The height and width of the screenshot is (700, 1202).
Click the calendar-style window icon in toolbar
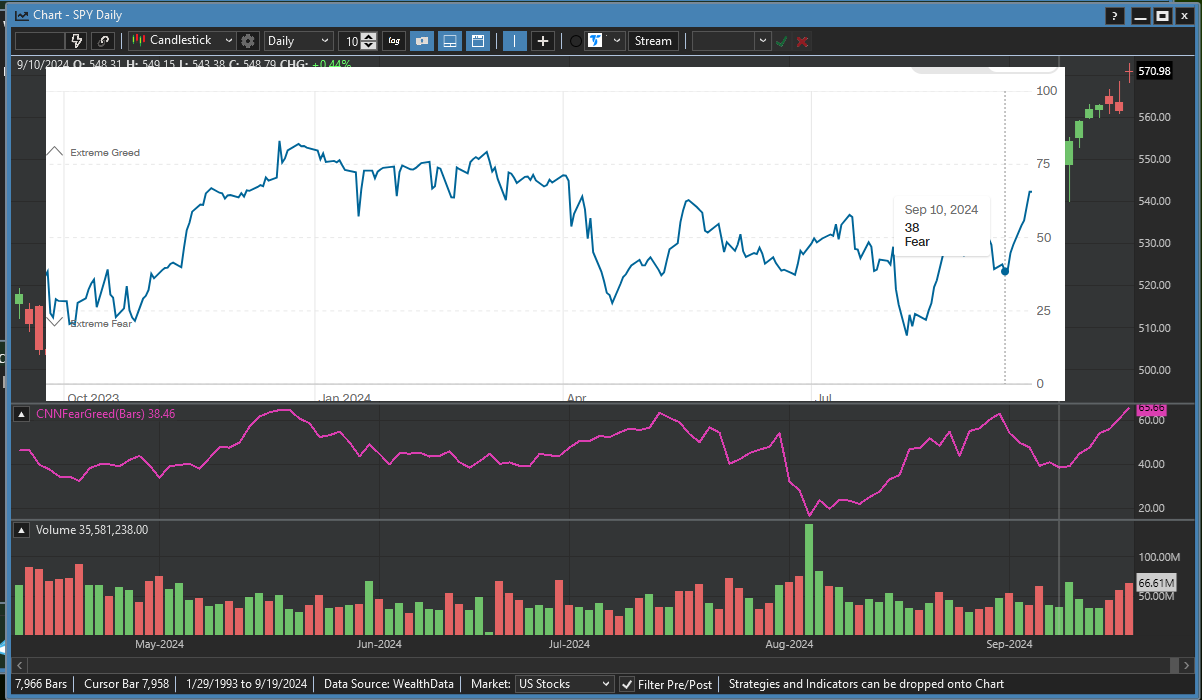coord(478,41)
